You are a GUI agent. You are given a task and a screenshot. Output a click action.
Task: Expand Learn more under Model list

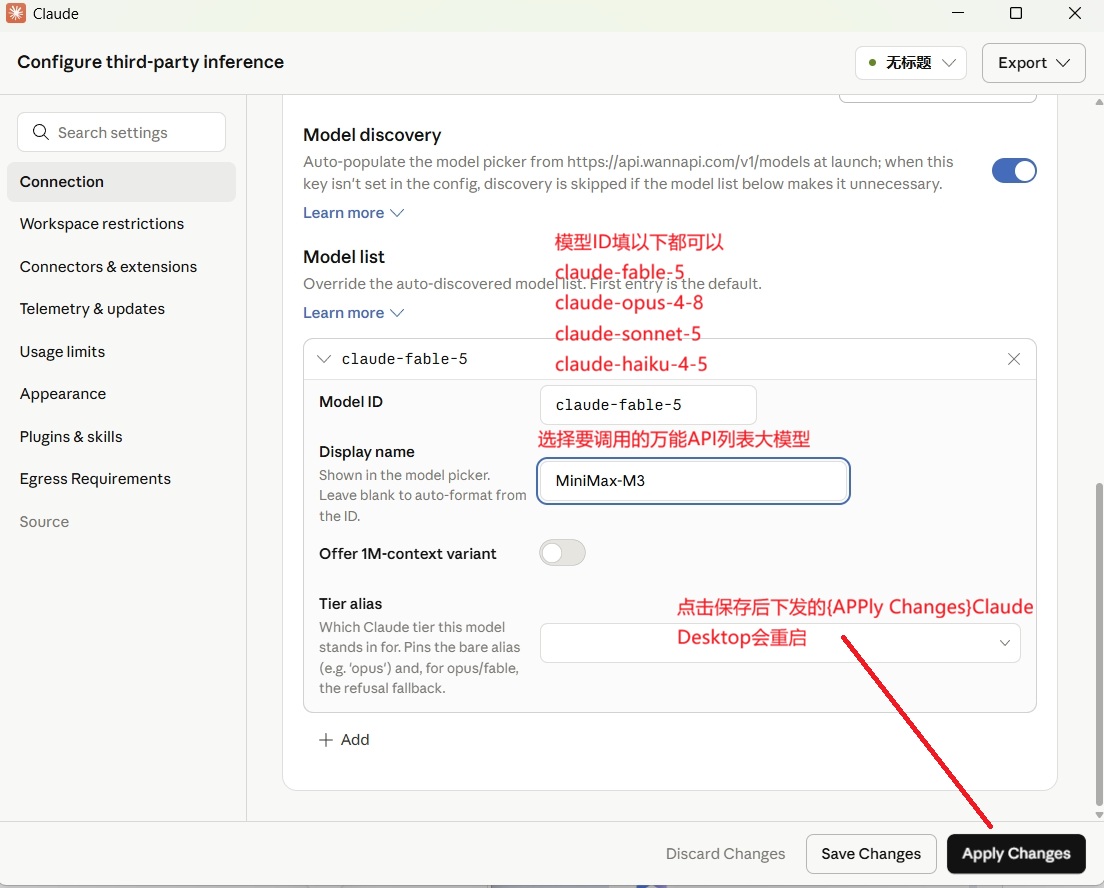[x=353, y=313]
